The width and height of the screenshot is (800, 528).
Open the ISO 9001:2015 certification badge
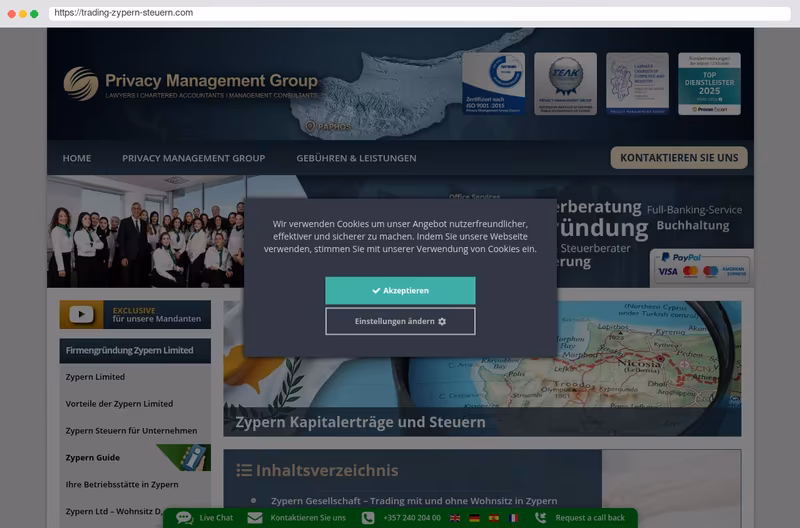tap(493, 84)
